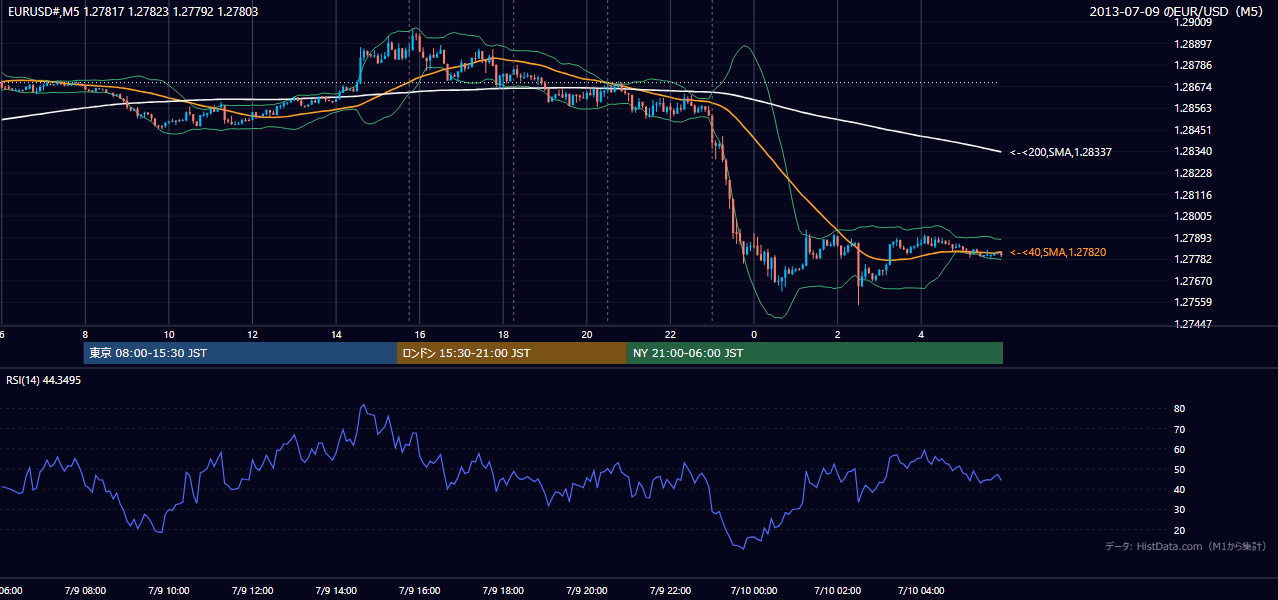Select the Tokyo 08:00-15:30 JST session bar

pyautogui.click(x=240, y=353)
